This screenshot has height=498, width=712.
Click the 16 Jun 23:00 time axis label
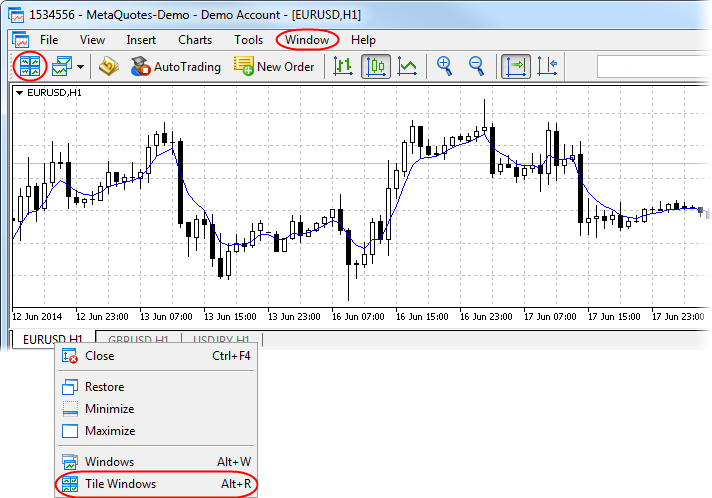(486, 316)
